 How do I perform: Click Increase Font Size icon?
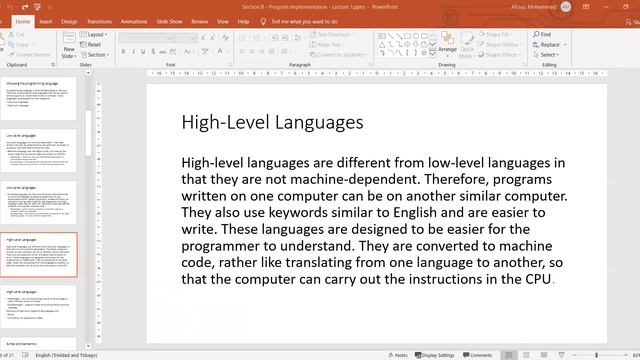[203, 38]
